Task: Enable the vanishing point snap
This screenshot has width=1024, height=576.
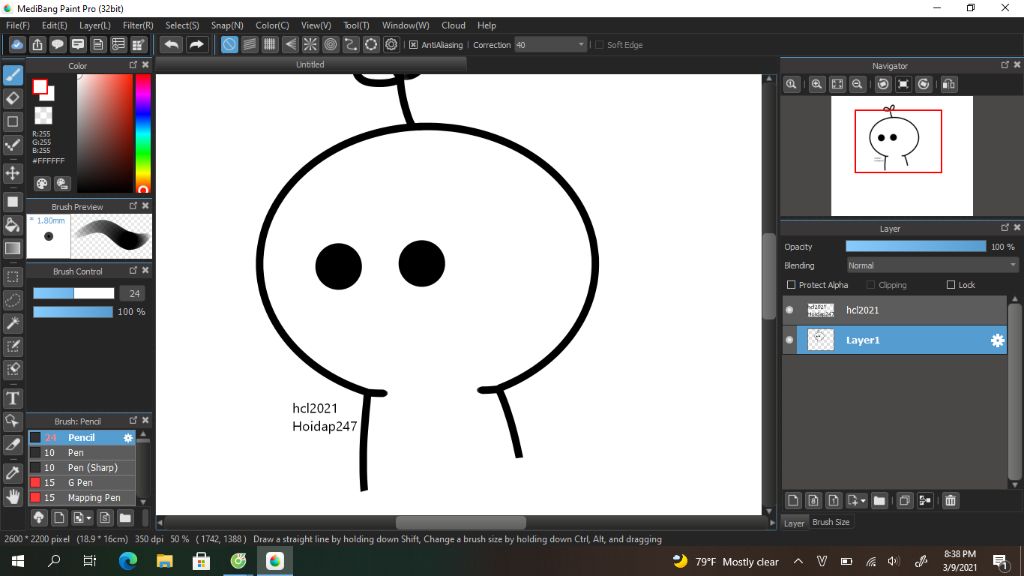Action: click(290, 44)
